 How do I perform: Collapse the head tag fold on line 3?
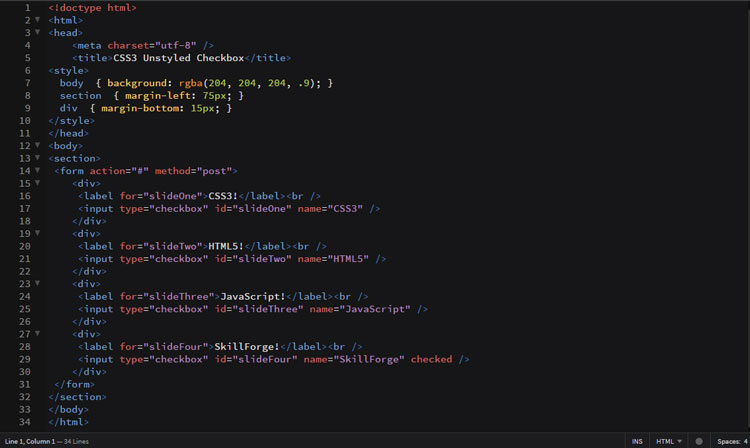[37, 32]
